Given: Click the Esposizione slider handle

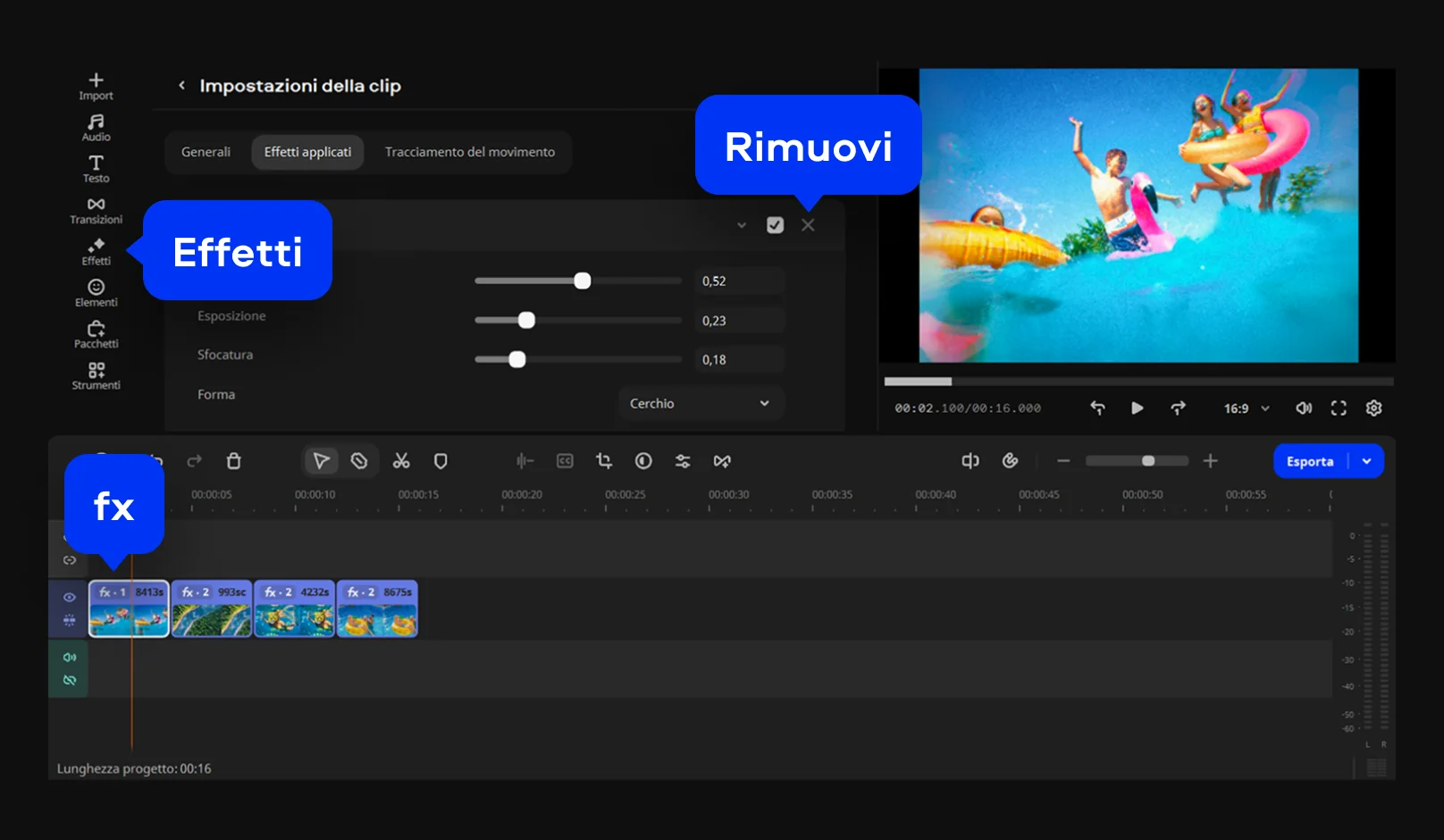Looking at the screenshot, I should [x=526, y=320].
